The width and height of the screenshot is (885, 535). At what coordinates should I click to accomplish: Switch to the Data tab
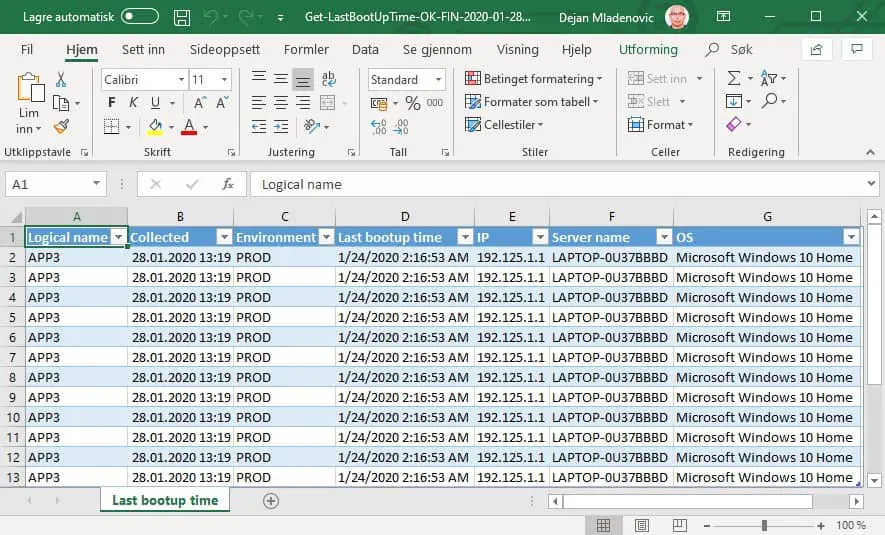coord(365,50)
